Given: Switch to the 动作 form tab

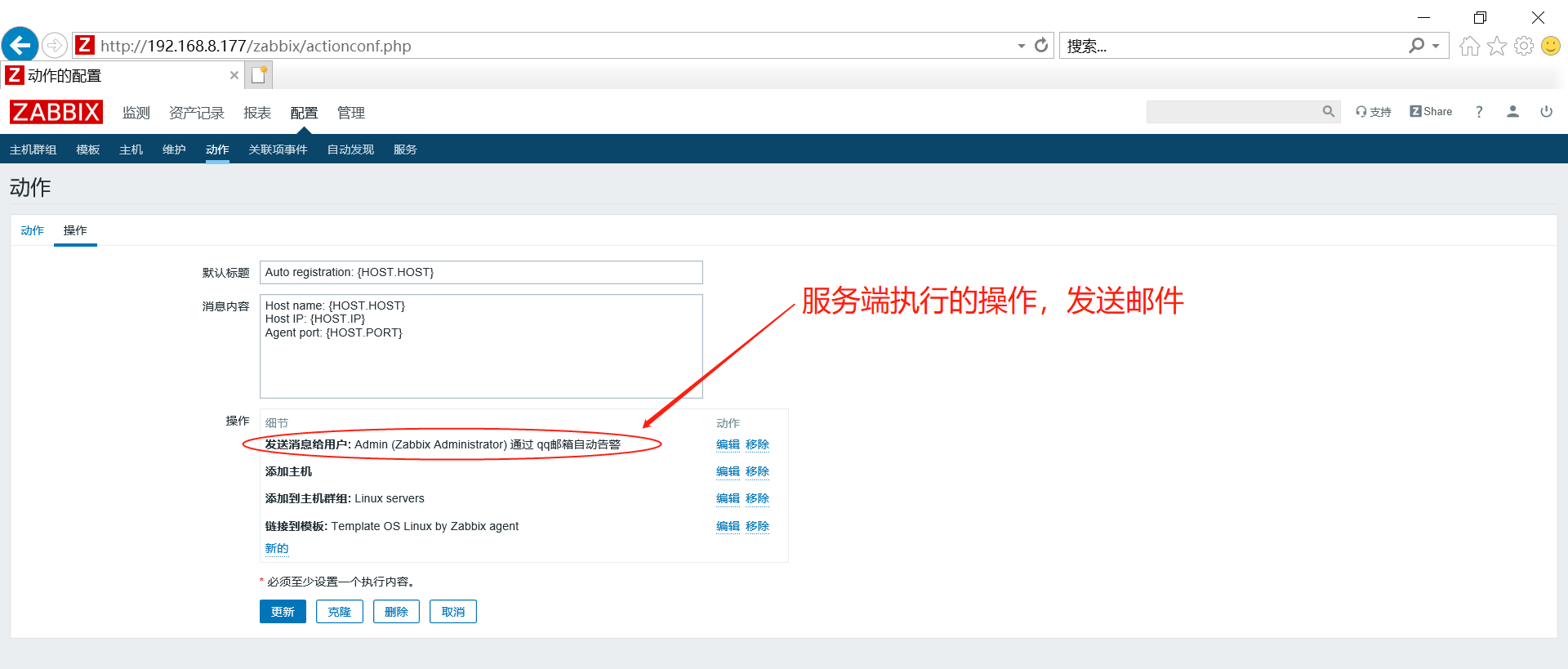Looking at the screenshot, I should 33,230.
